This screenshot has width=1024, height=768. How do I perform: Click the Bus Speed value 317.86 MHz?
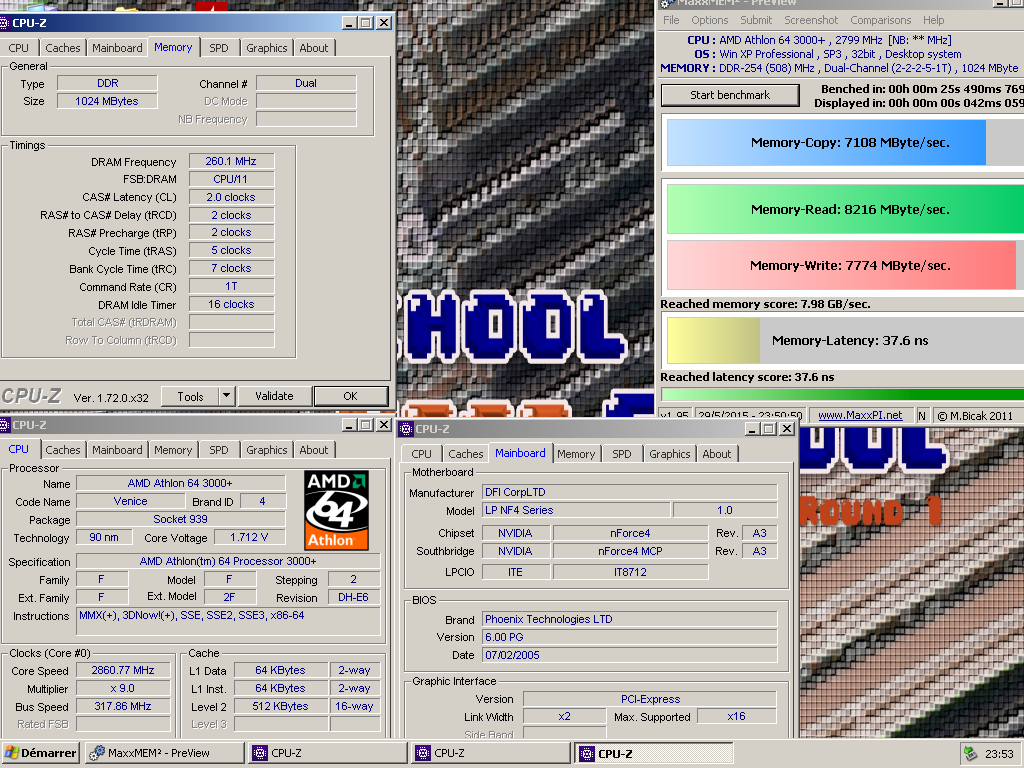(x=123, y=707)
